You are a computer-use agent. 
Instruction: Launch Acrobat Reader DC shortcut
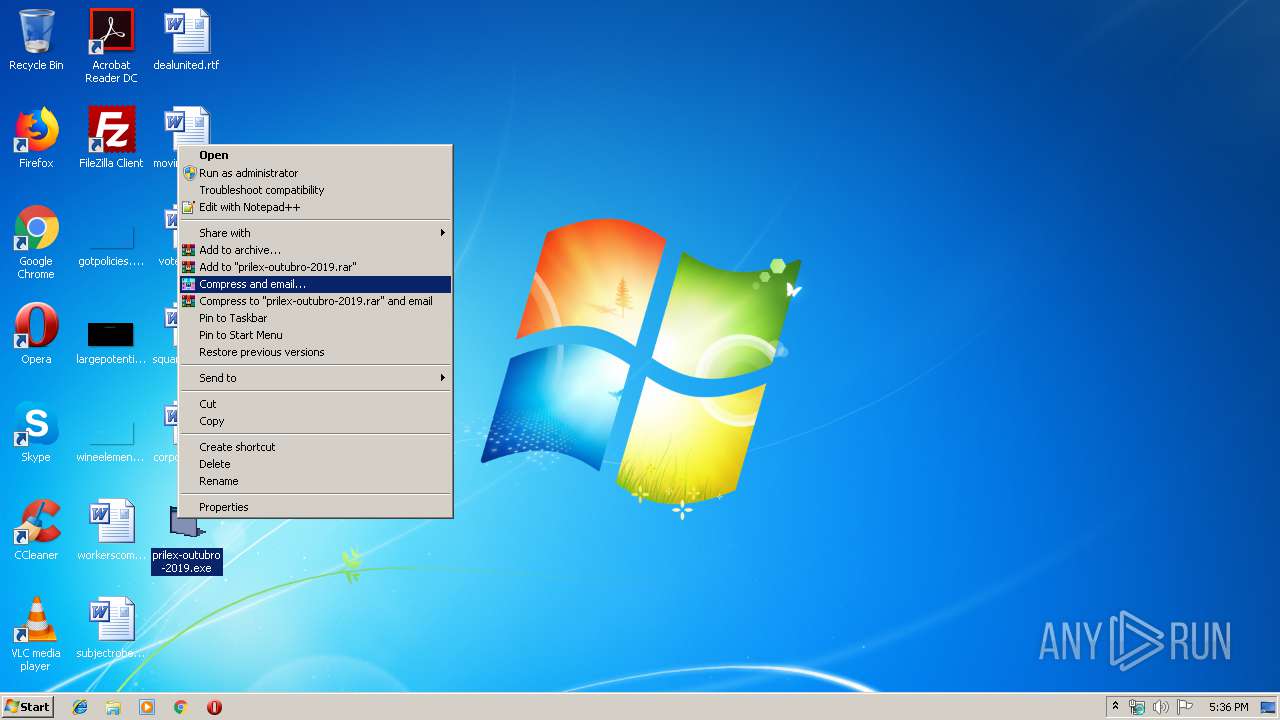pos(111,45)
